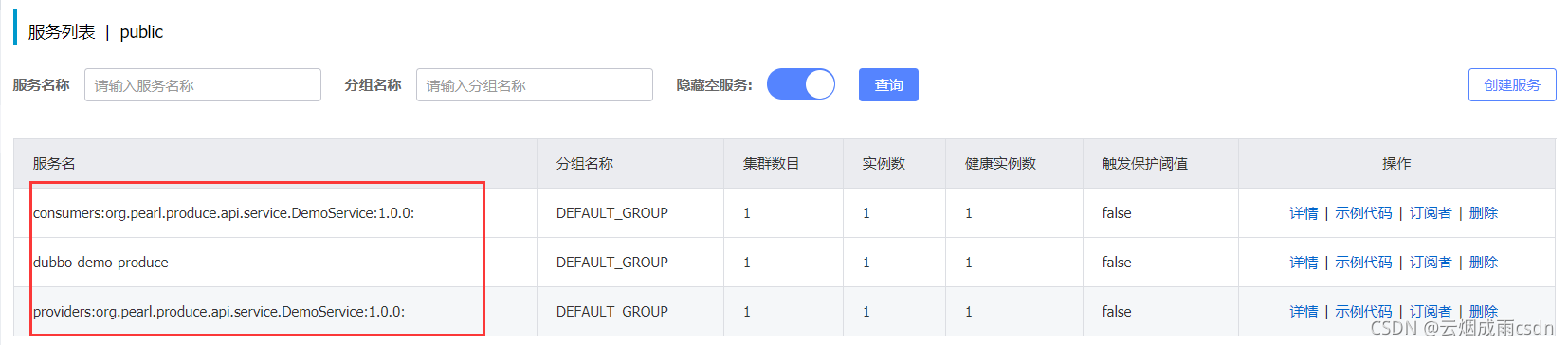Open 订阅者 for the consumers DemoService row
The height and width of the screenshot is (345, 1568).
[x=1431, y=213]
